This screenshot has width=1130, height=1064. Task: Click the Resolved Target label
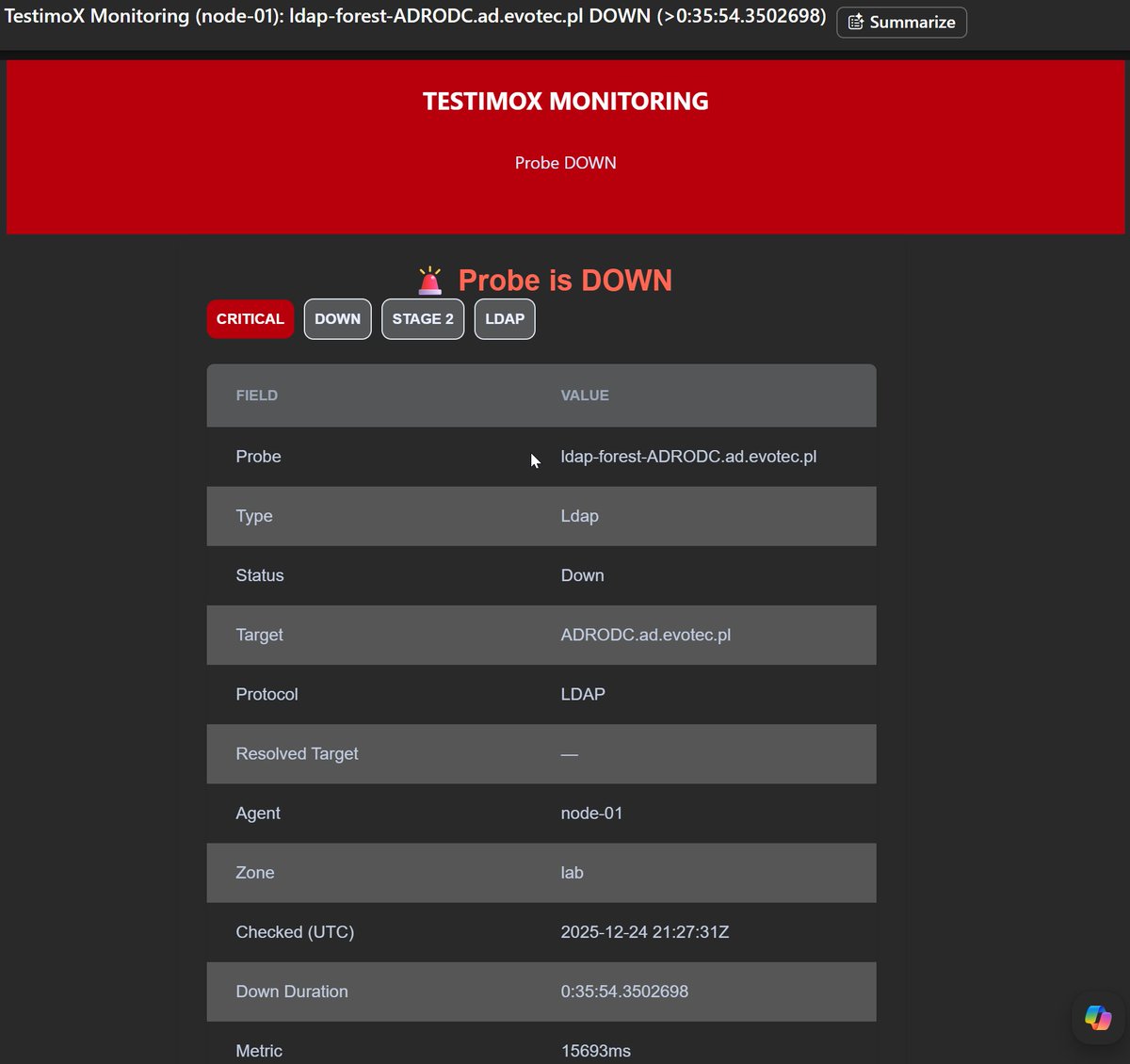[298, 753]
